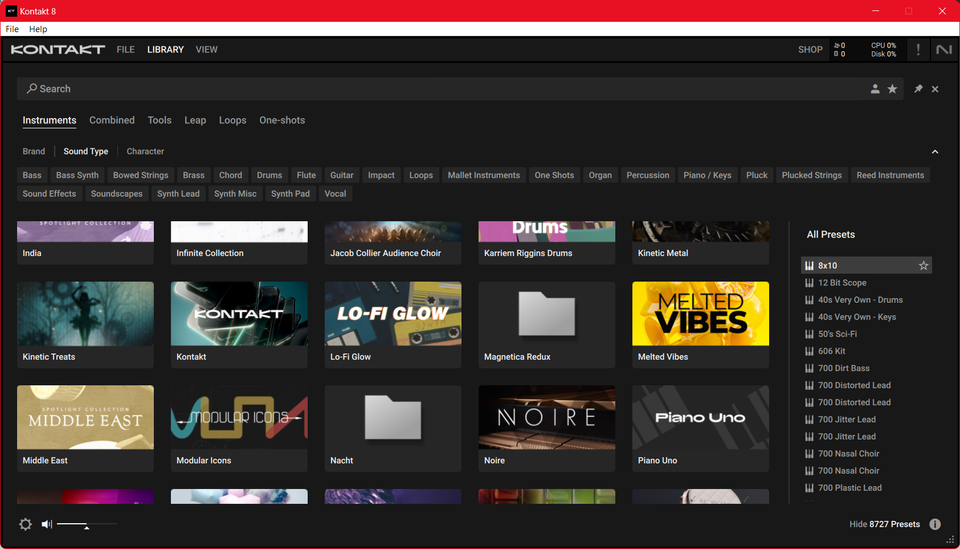This screenshot has width=960, height=549.
Task: Pin the browser with the pin icon
Action: (x=918, y=89)
